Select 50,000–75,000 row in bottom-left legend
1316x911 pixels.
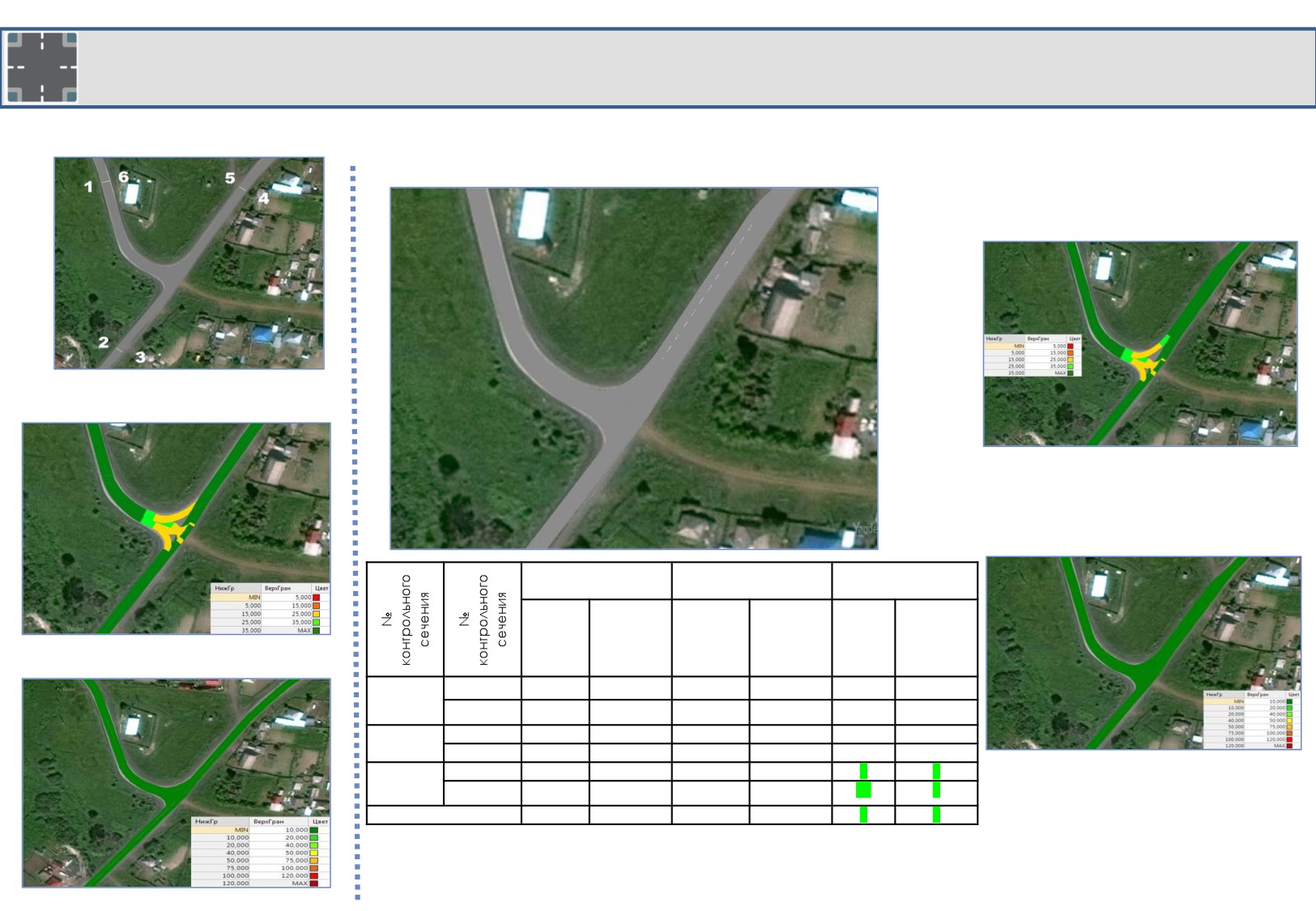(x=261, y=861)
